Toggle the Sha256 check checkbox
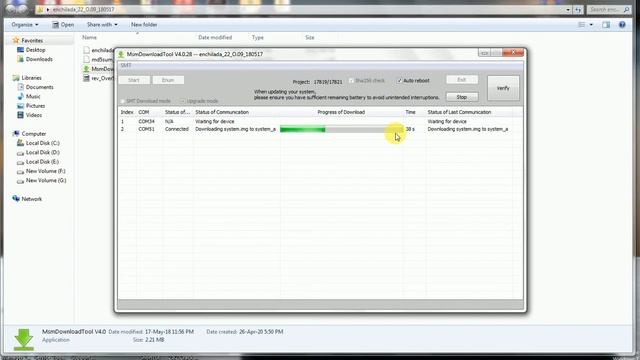The image size is (640, 360). click(351, 81)
